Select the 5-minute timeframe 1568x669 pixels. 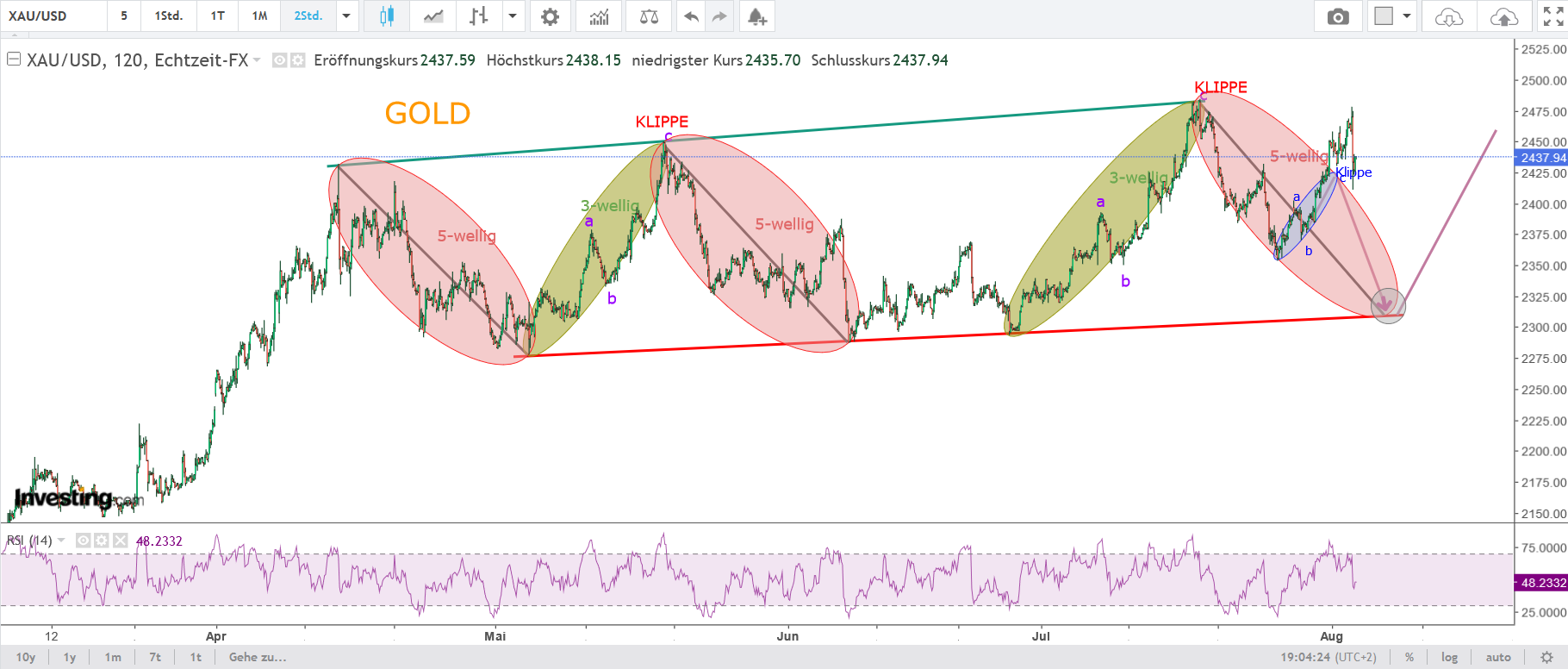click(124, 16)
